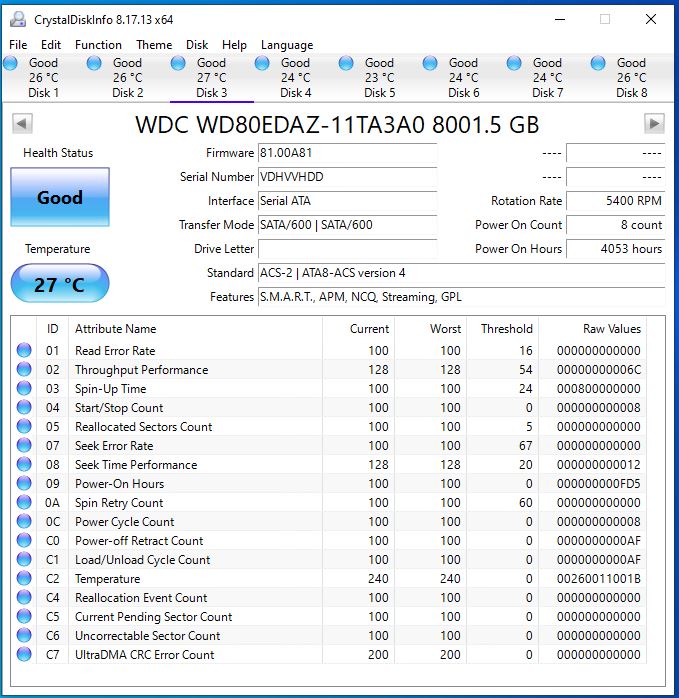Click status orb for Read Error Rate row
The width and height of the screenshot is (679, 698).
(x=24, y=350)
